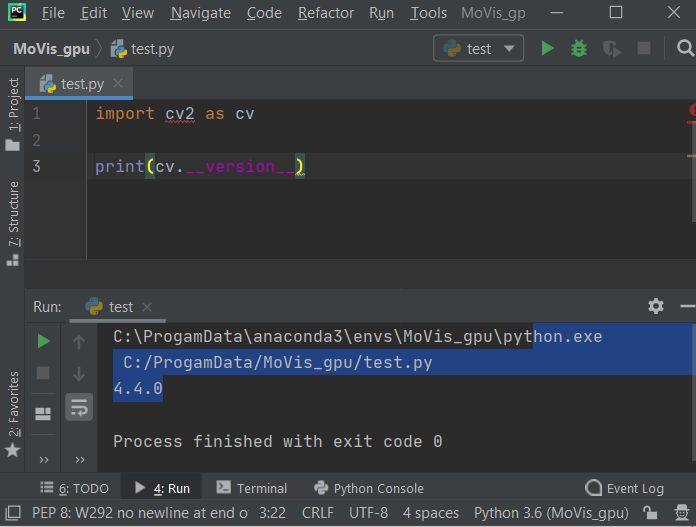This screenshot has height=527, width=696.
Task: Open the View menu
Action: point(138,13)
